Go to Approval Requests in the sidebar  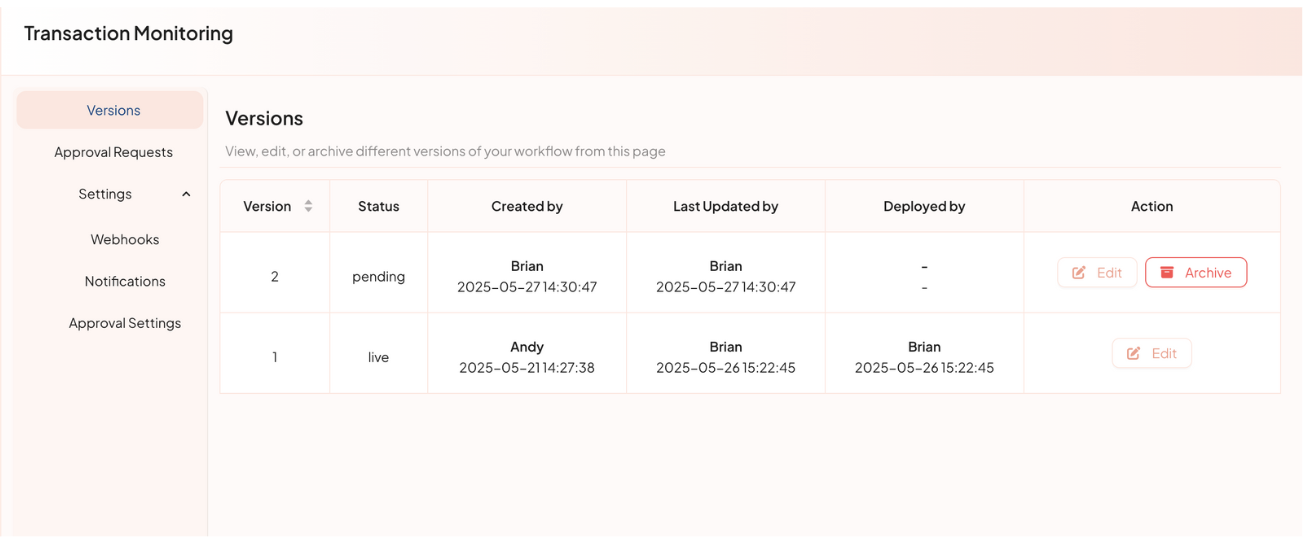[x=113, y=152]
